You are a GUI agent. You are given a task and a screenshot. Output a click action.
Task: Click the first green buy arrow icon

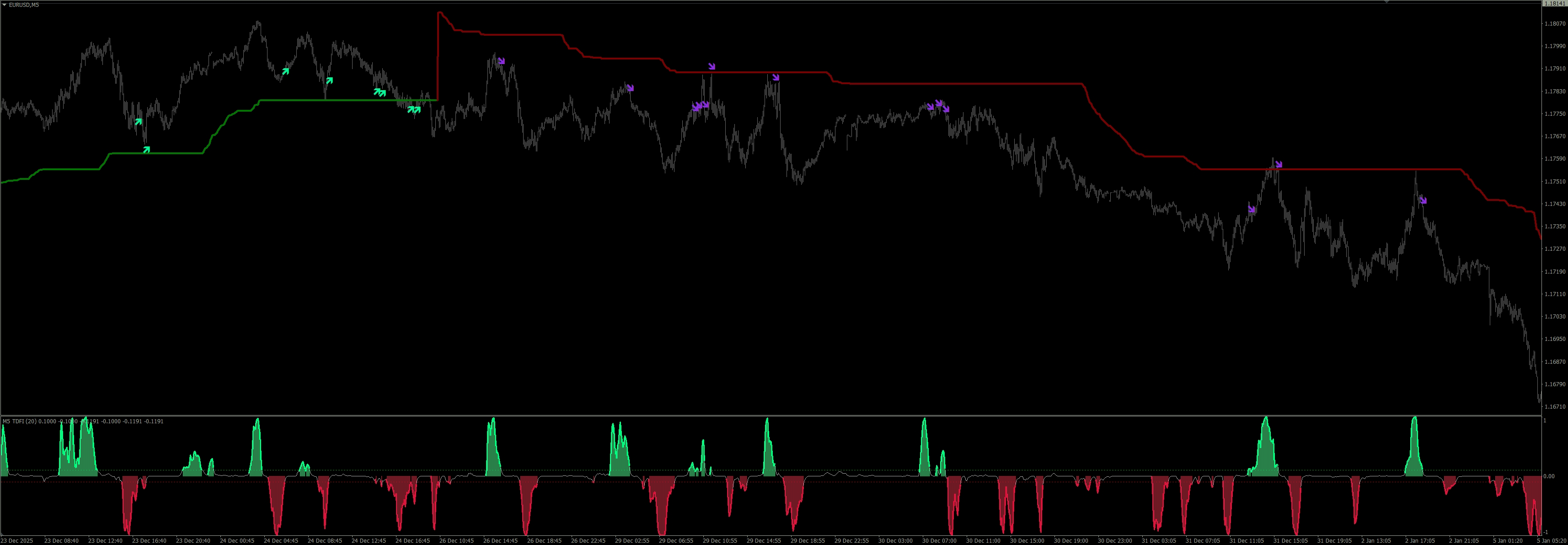(138, 122)
